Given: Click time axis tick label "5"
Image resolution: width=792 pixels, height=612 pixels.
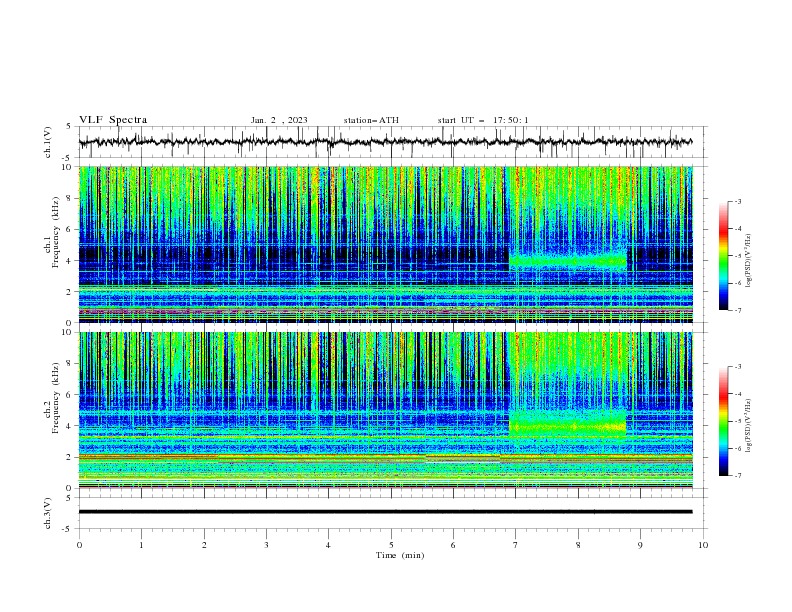Looking at the screenshot, I should (x=391, y=545).
